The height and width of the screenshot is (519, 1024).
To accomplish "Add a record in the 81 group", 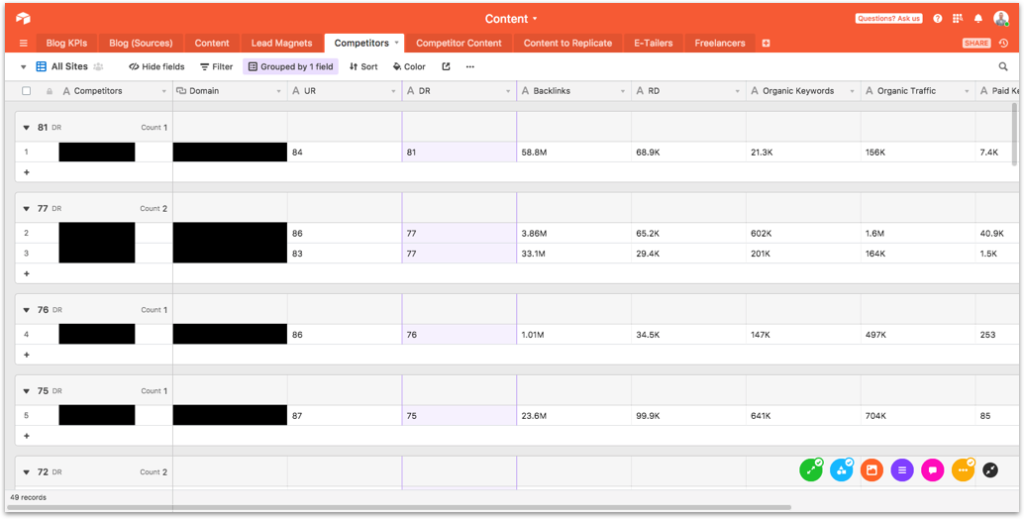I will coord(27,172).
